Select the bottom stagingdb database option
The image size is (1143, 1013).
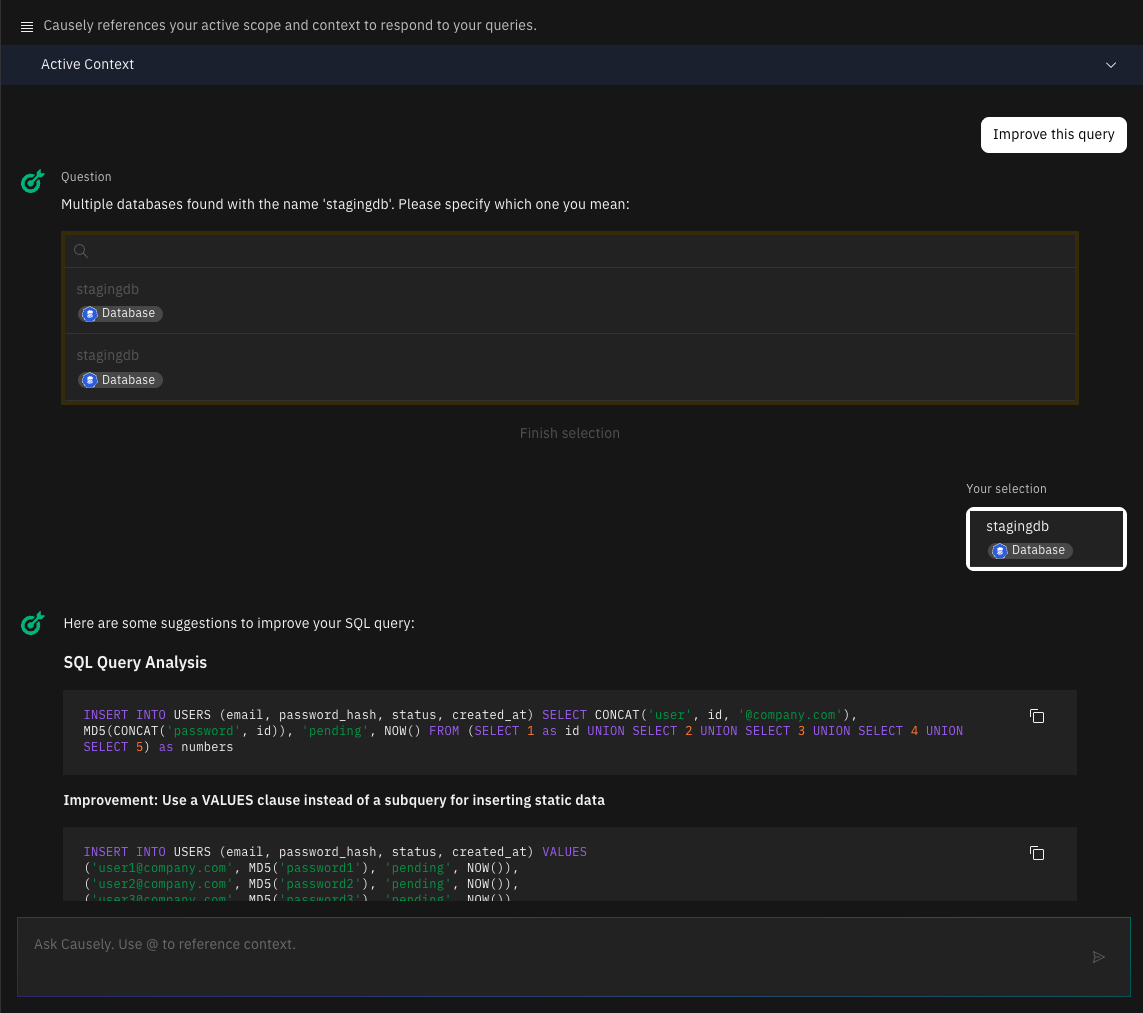[x=570, y=367]
